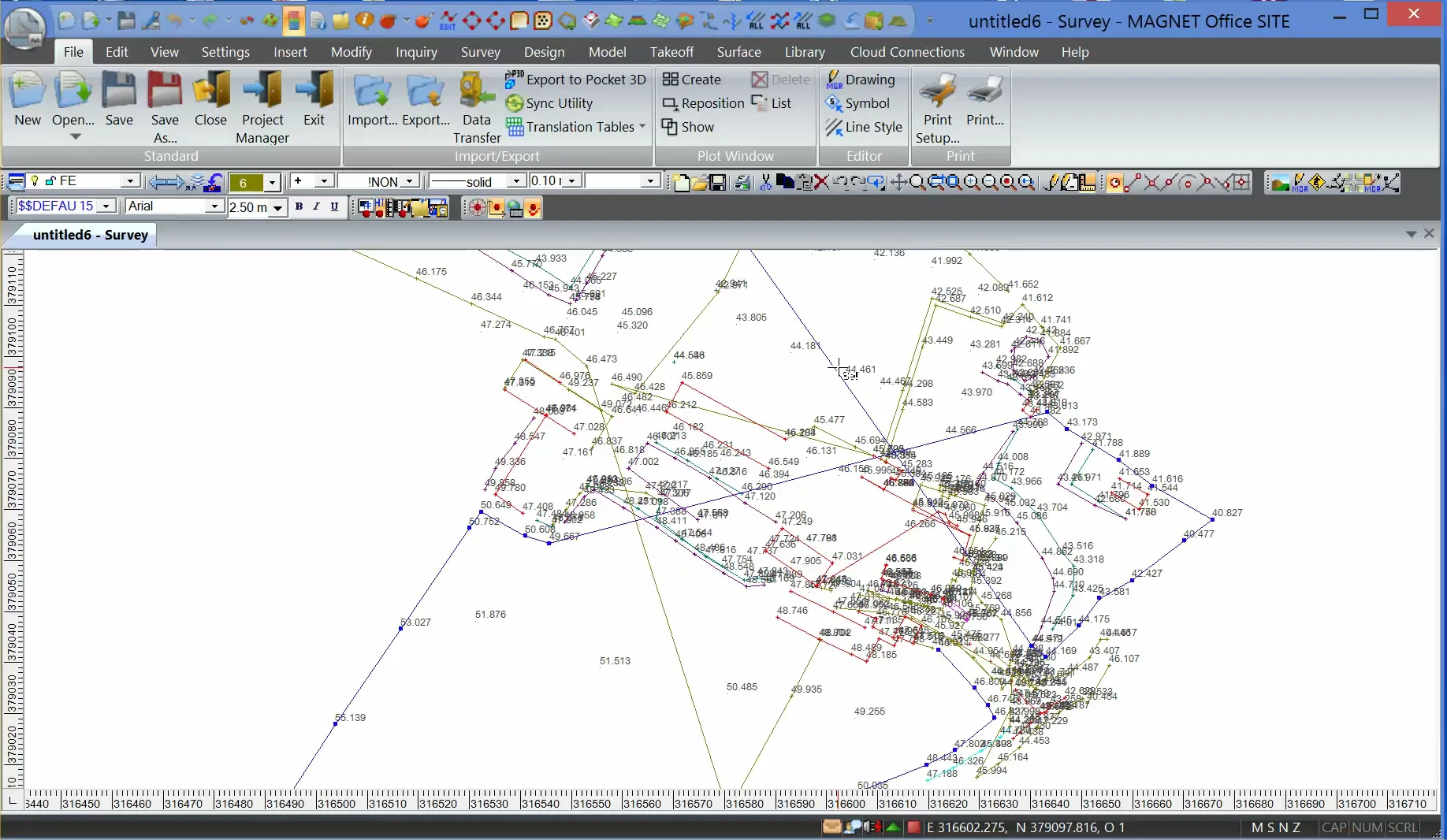Screen dimensions: 1447x840
Task: Click the EDIT polyline quick access icon
Action: click(448, 20)
